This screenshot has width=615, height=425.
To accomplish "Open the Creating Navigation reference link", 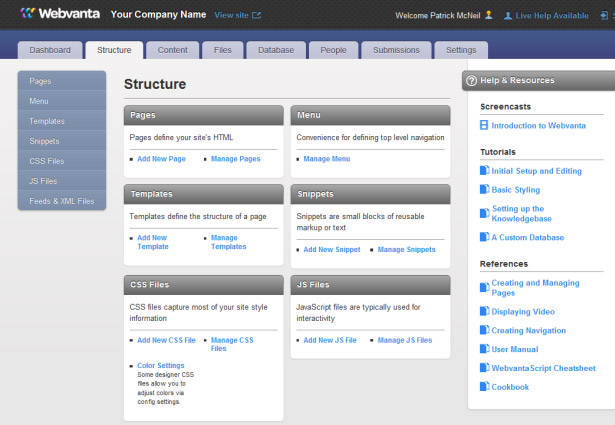I will point(528,331).
